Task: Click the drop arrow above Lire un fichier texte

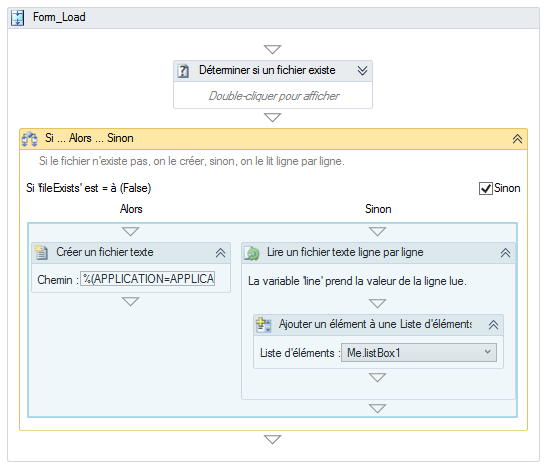Action: point(377,232)
